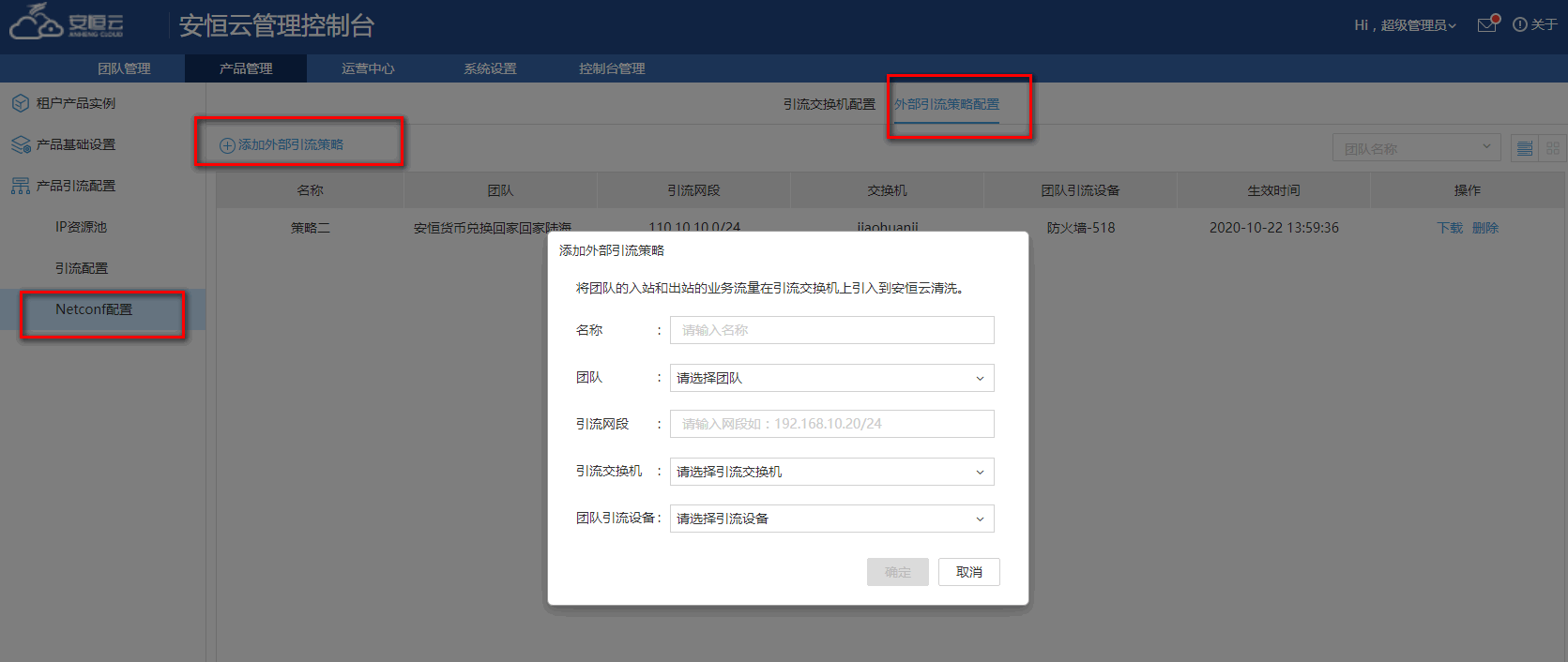The image size is (1568, 662).
Task: Focus the 请输入名称 name input field
Action: pyautogui.click(x=831, y=330)
